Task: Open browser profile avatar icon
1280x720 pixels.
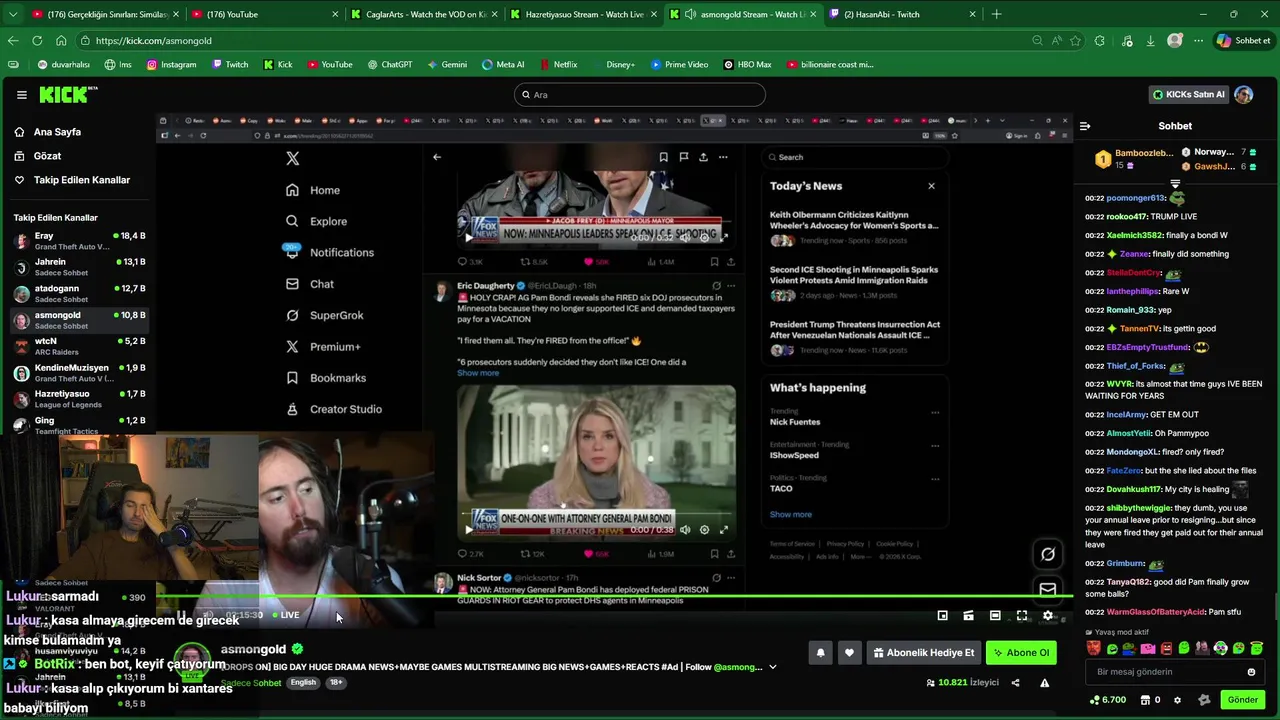Action: (x=1175, y=41)
